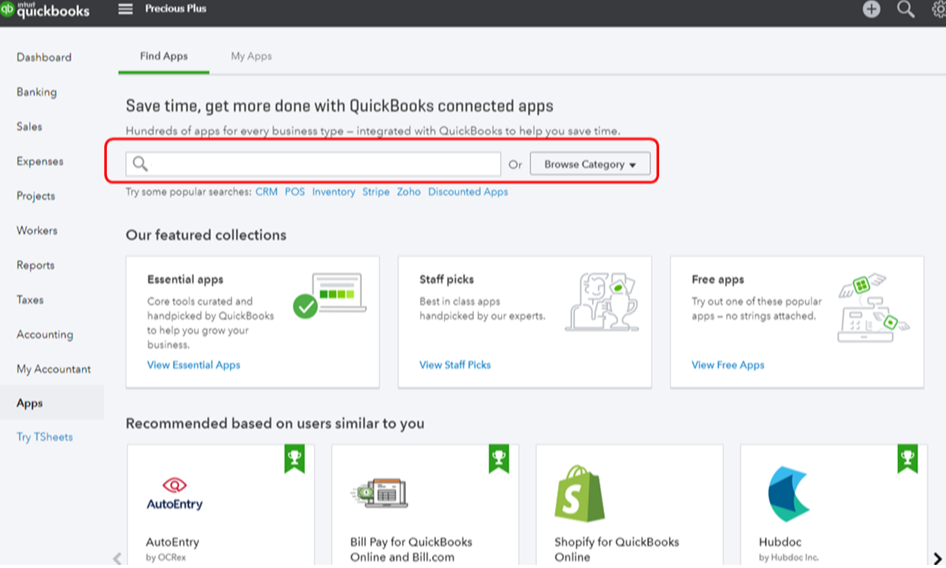This screenshot has width=946, height=568.
Task: Click the QuickBooks logo
Action: pyautogui.click(x=45, y=10)
